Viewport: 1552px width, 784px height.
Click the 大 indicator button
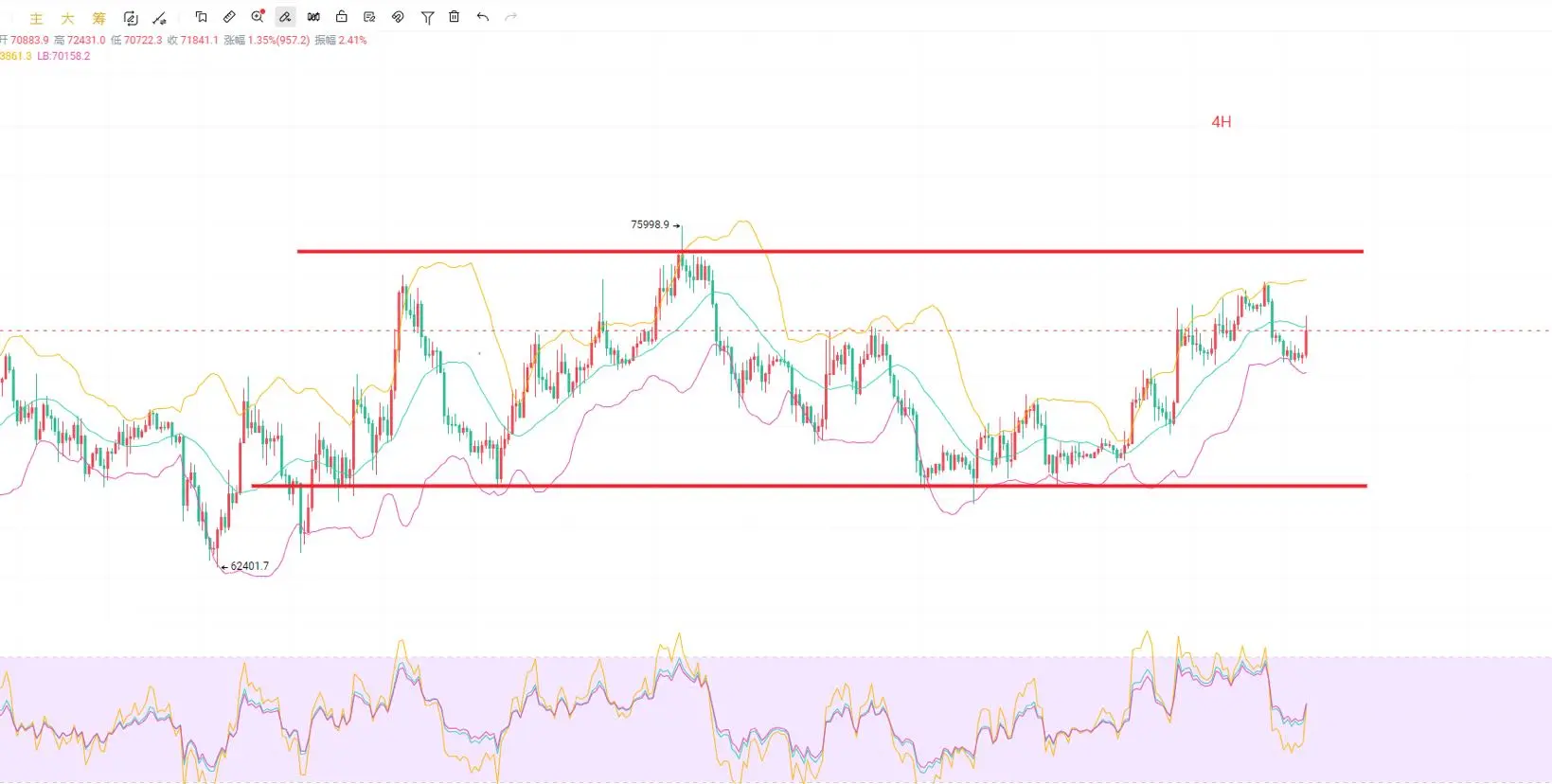pos(68,18)
